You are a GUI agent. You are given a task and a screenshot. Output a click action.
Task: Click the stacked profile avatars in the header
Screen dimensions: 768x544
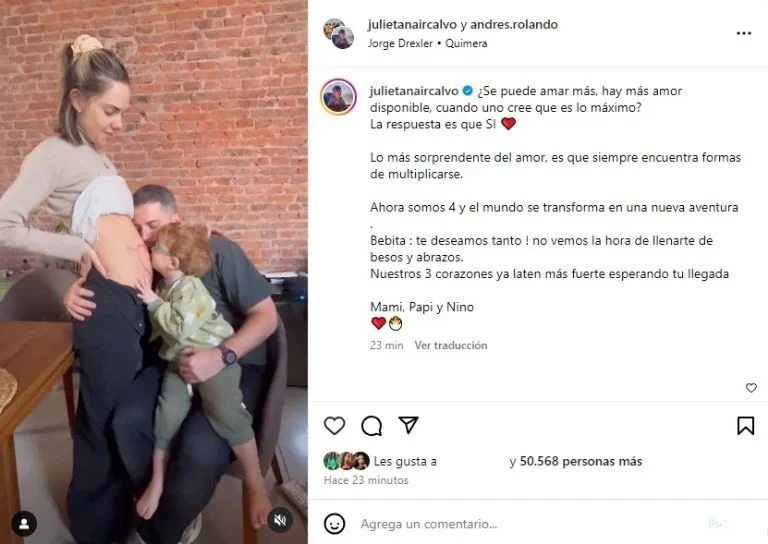tap(338, 34)
